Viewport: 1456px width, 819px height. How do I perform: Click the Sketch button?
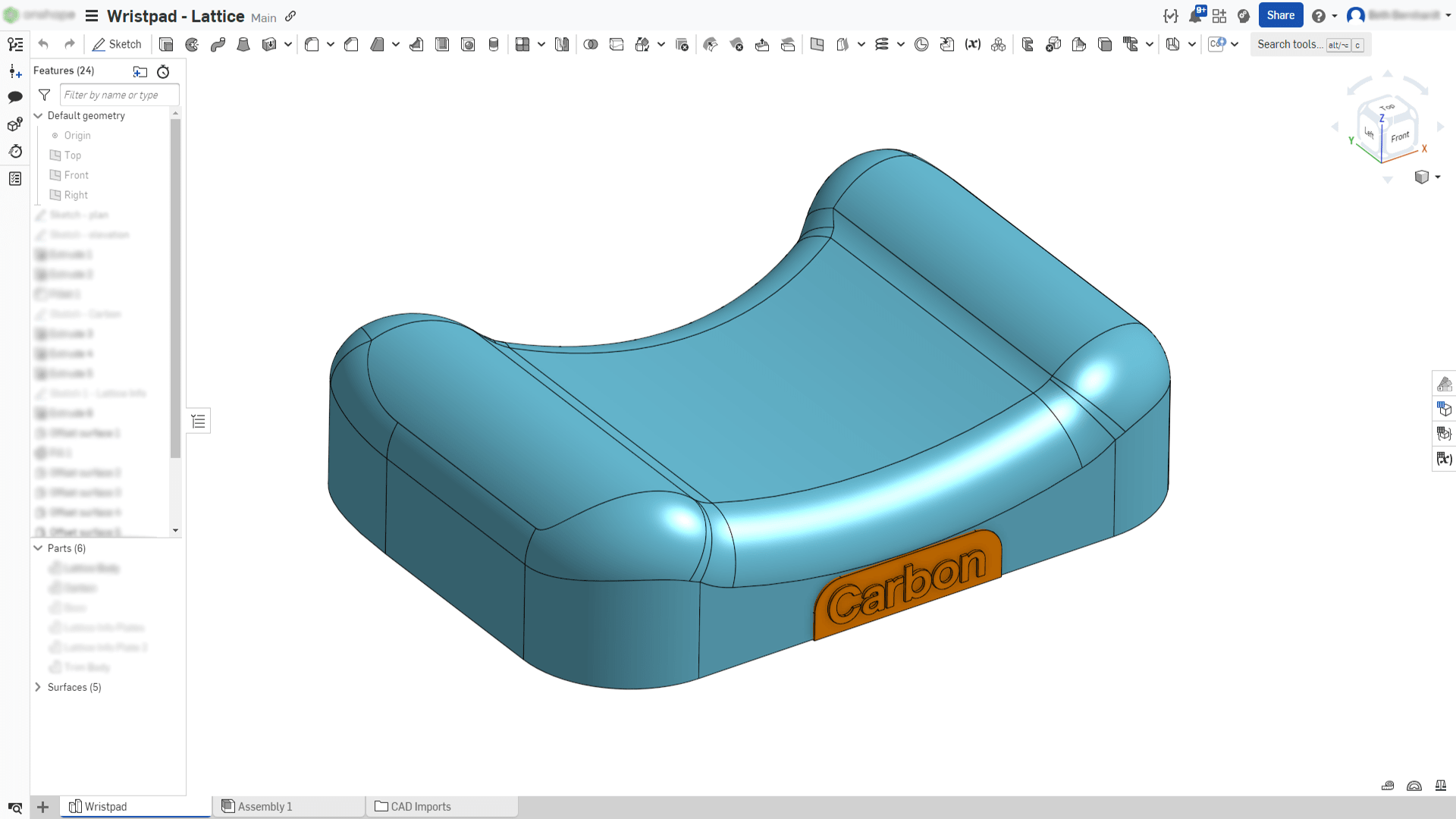pyautogui.click(x=117, y=45)
